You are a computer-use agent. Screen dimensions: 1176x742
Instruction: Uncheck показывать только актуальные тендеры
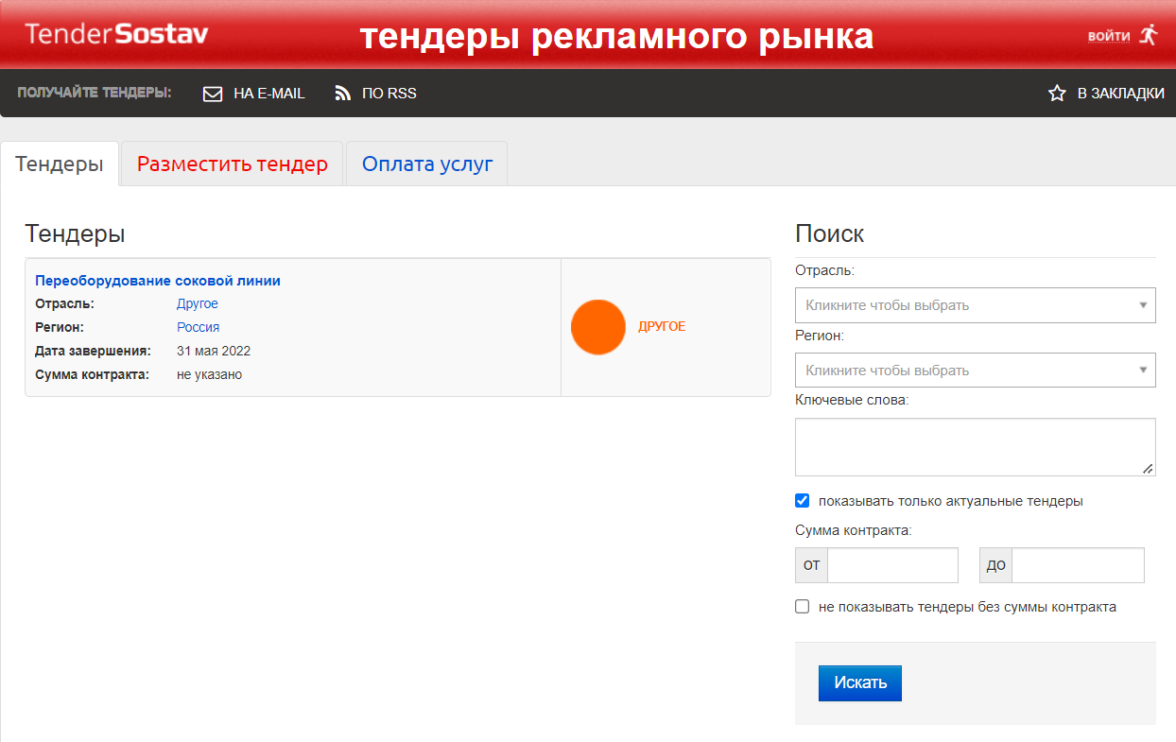[x=802, y=500]
